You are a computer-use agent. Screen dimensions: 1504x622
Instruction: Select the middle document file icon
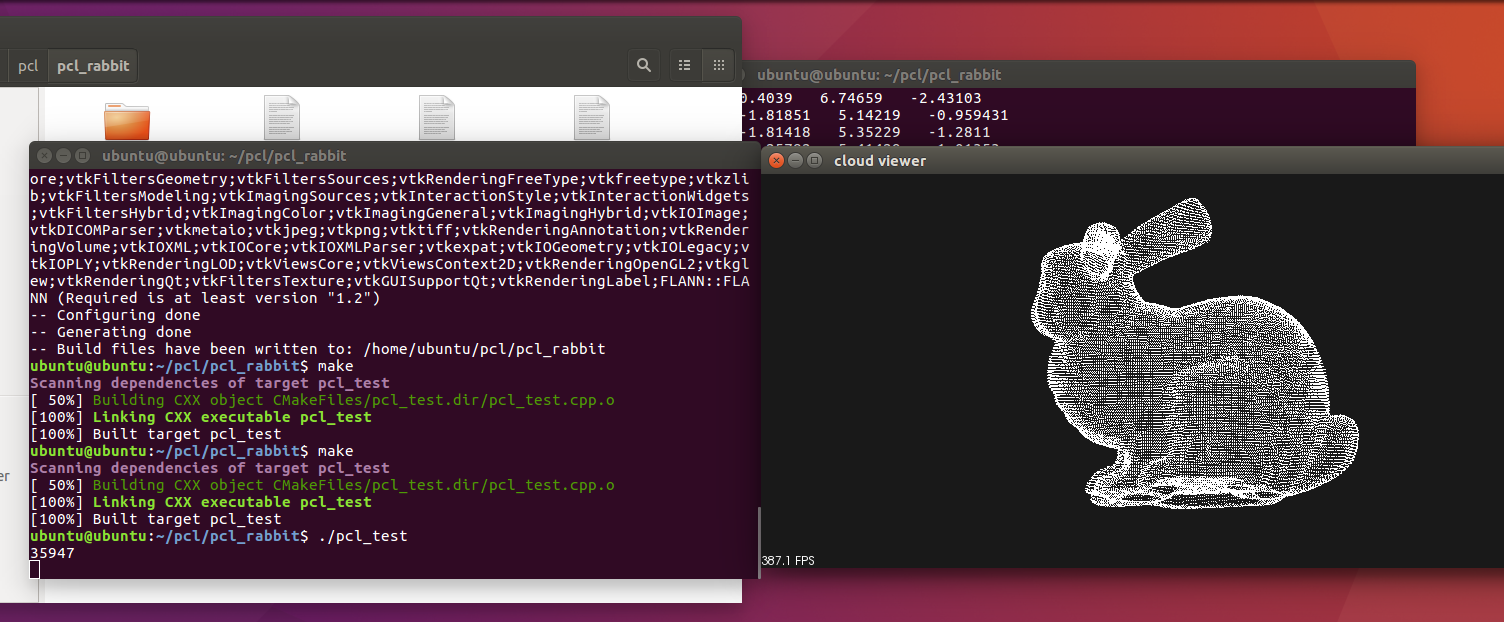tap(436, 117)
